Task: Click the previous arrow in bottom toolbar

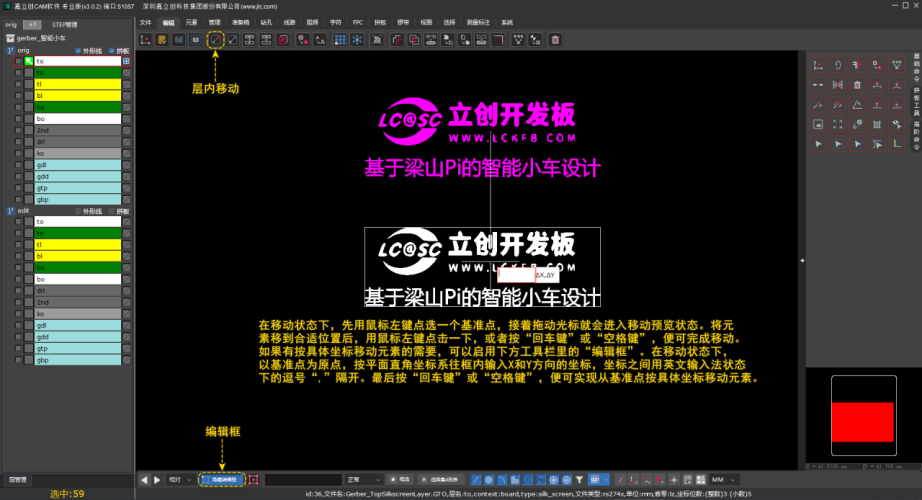Action: click(x=144, y=480)
